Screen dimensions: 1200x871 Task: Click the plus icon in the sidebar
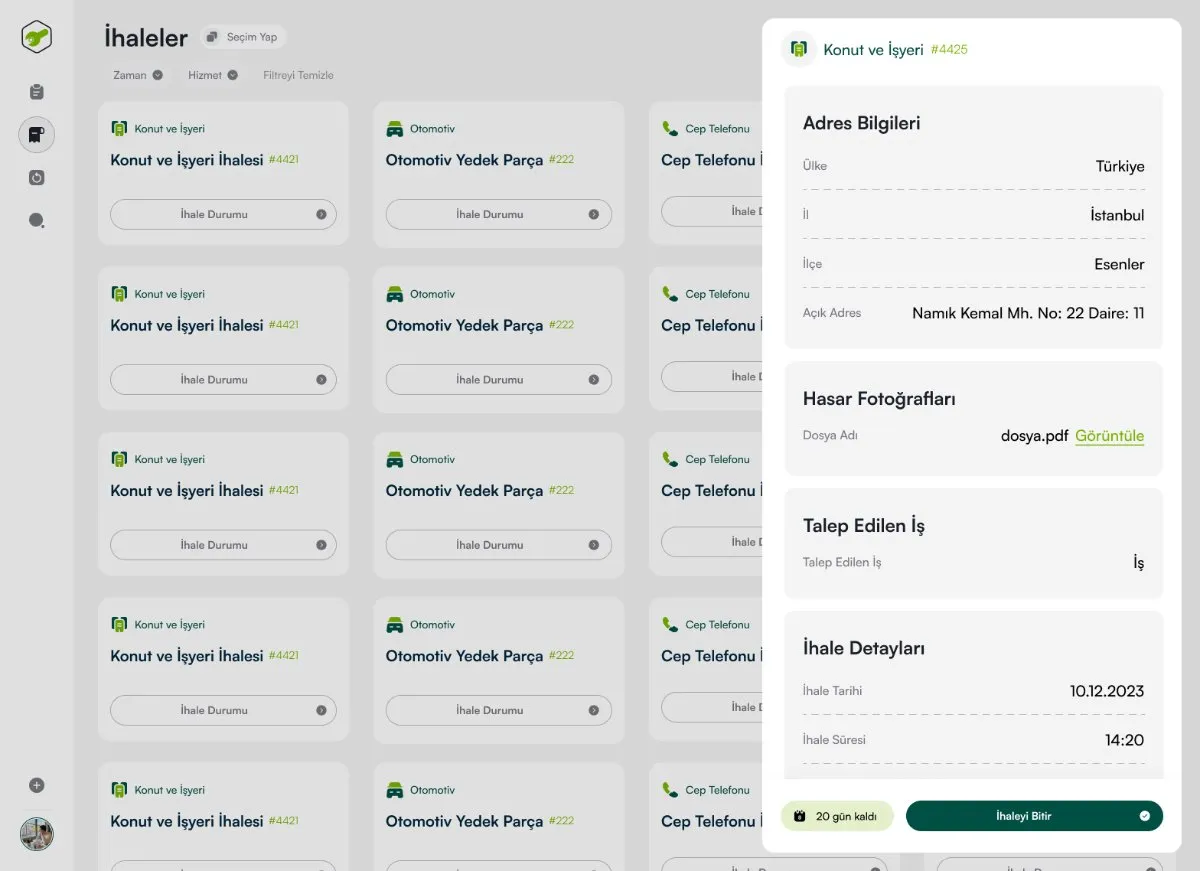(37, 785)
